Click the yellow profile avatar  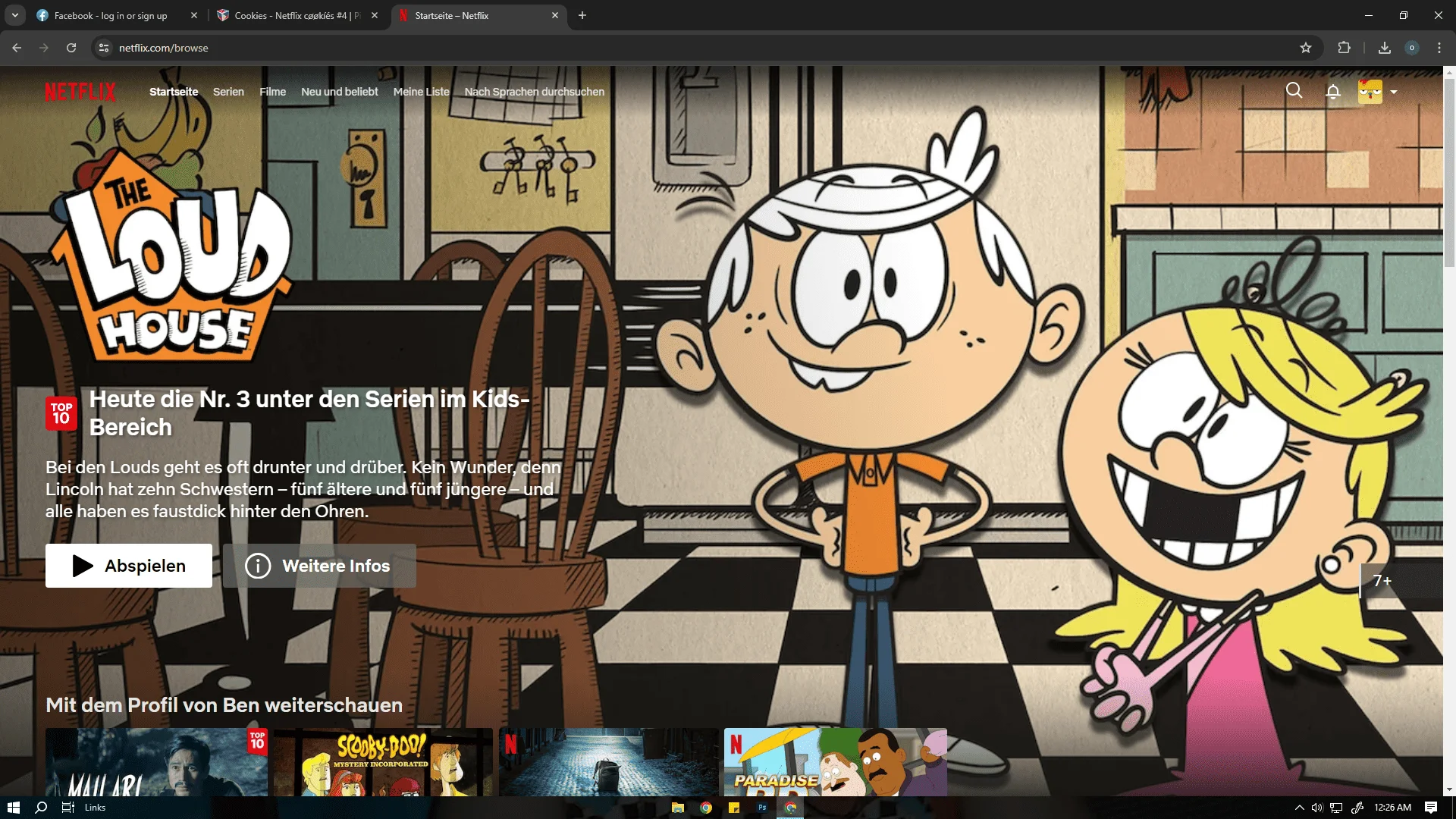coord(1370,92)
